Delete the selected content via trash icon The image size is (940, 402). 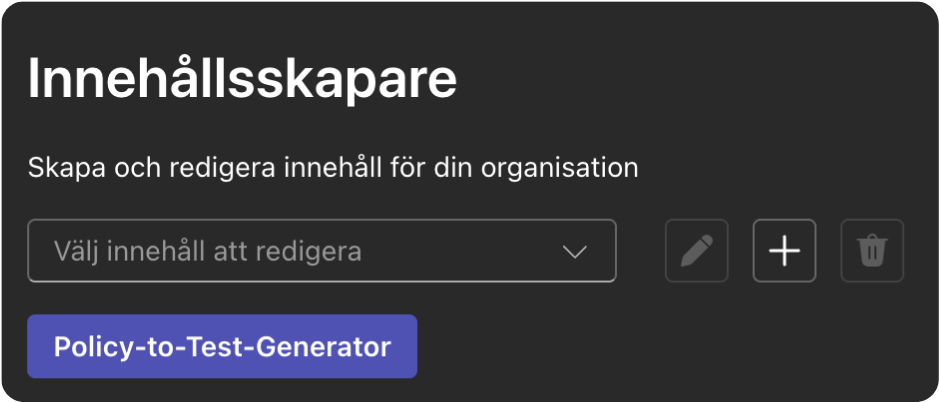pyautogui.click(x=872, y=251)
